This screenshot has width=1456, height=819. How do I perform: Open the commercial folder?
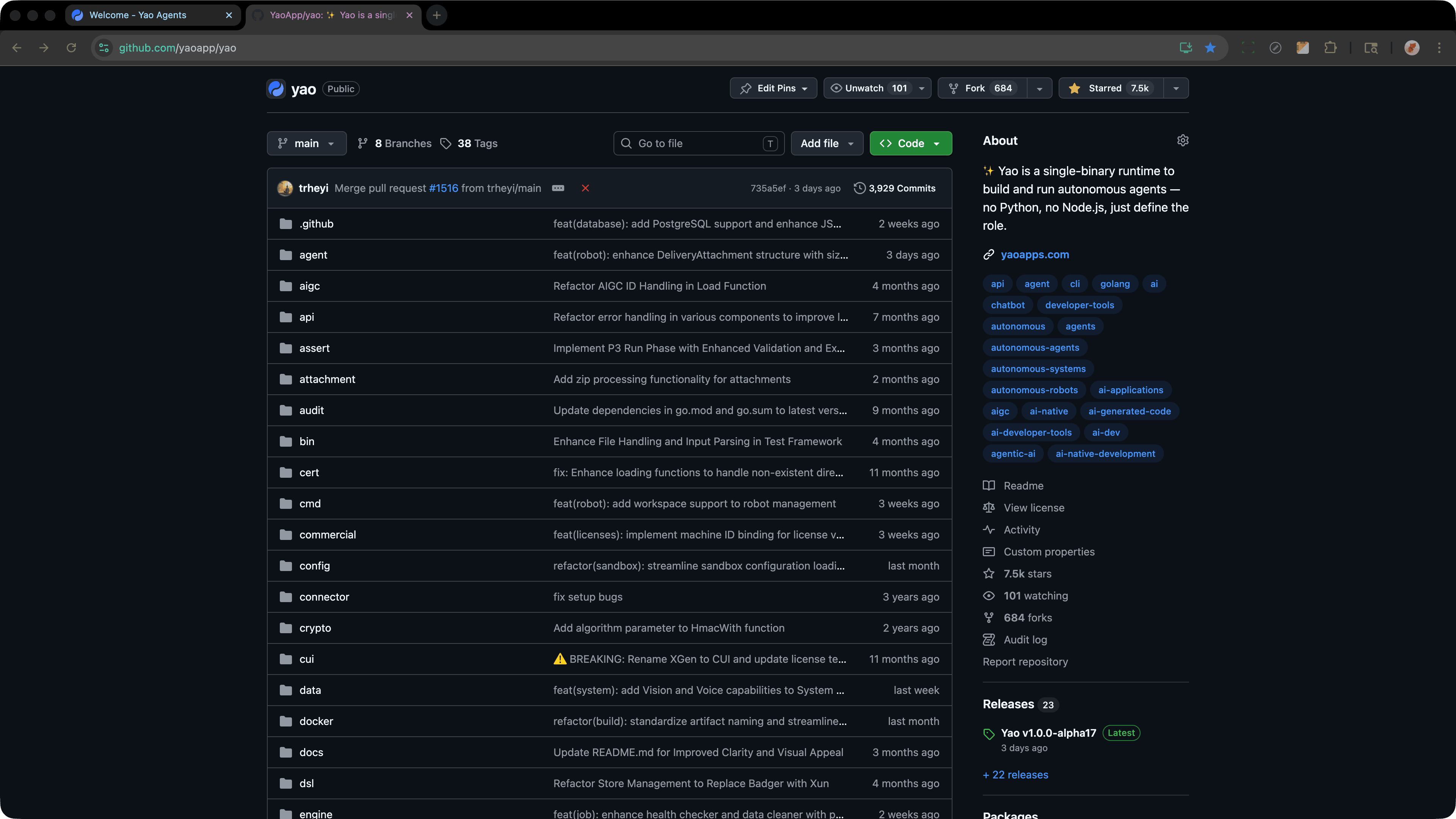[x=327, y=535]
